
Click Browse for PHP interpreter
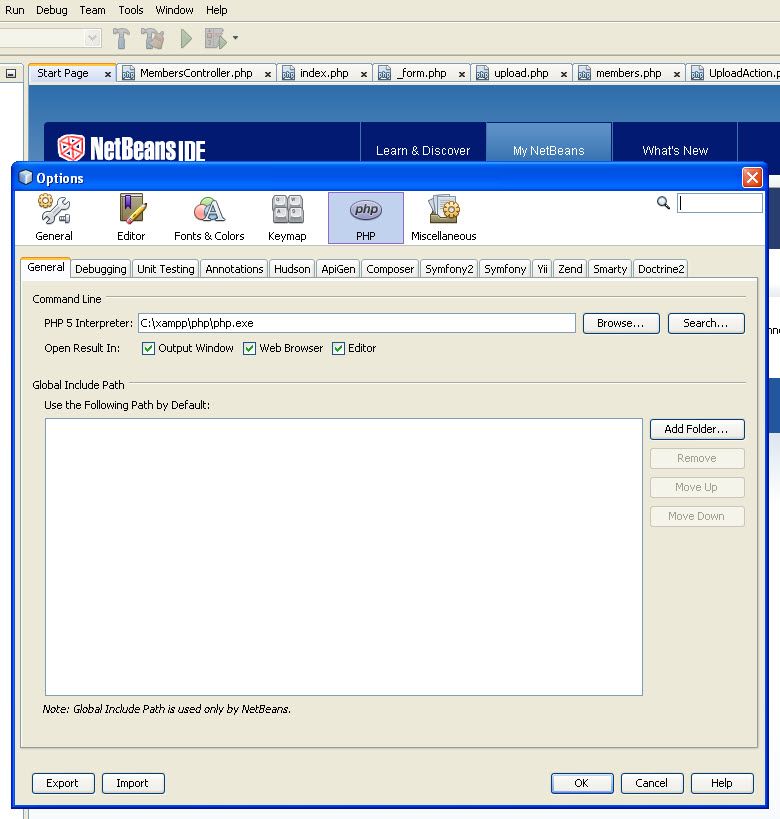[621, 323]
